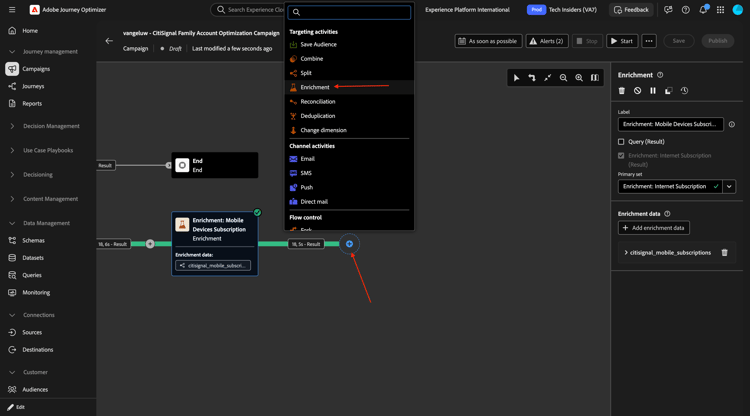
Task: Select the pointer tool in canvas toolbar
Action: click(x=516, y=78)
